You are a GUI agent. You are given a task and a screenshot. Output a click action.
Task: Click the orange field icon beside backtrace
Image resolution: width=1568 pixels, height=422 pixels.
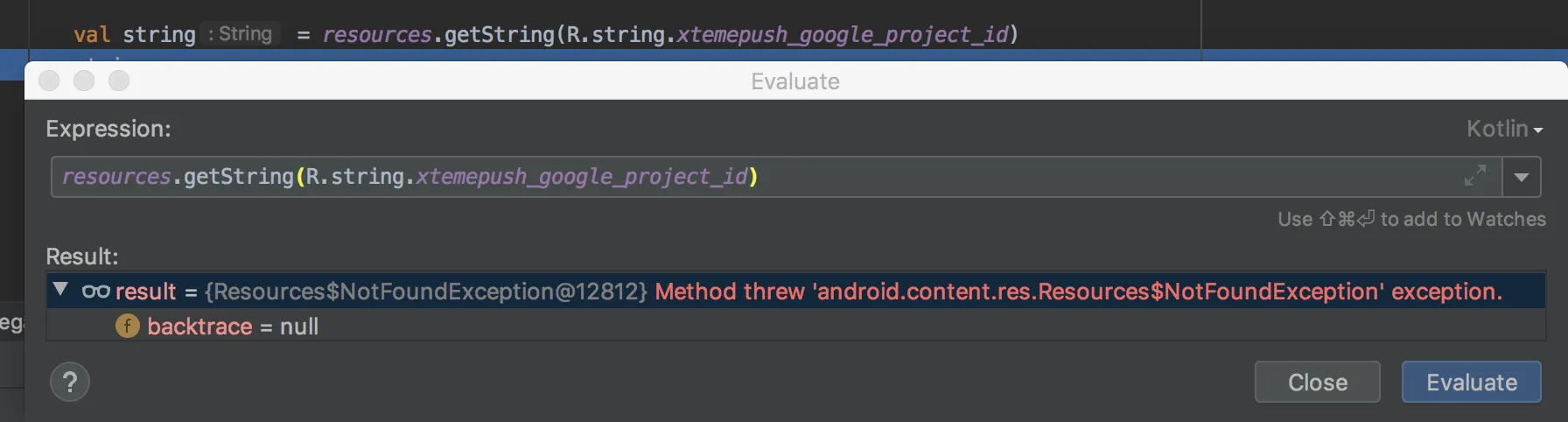coord(128,327)
